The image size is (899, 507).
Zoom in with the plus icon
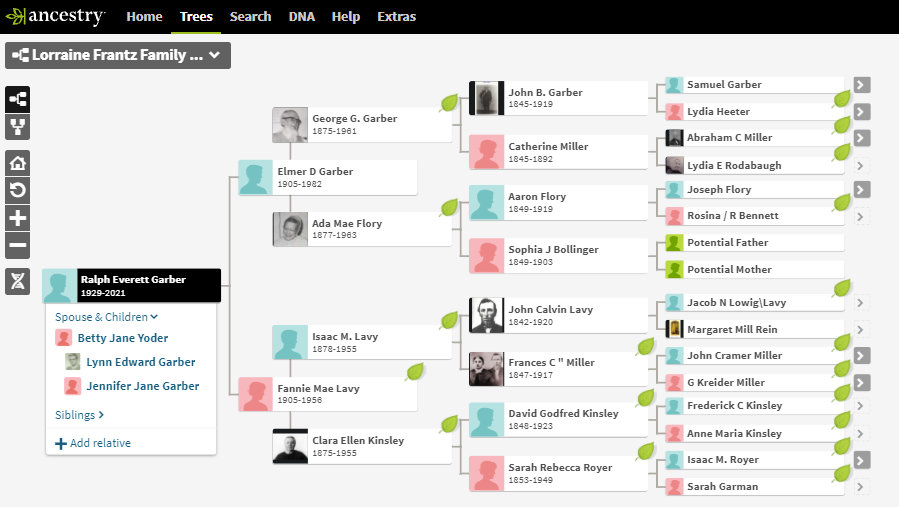[x=18, y=218]
